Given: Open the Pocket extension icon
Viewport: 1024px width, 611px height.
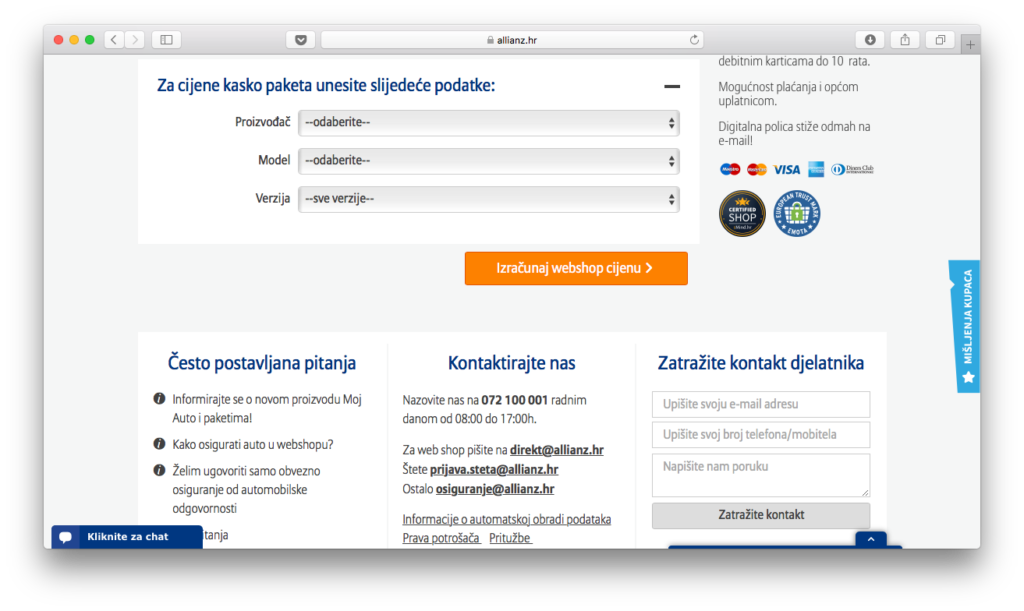Looking at the screenshot, I should coord(301,40).
